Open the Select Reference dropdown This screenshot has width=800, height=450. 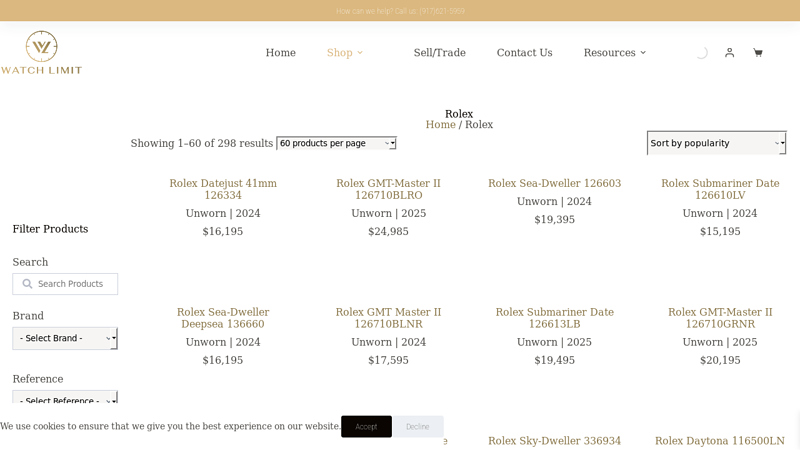coord(65,399)
